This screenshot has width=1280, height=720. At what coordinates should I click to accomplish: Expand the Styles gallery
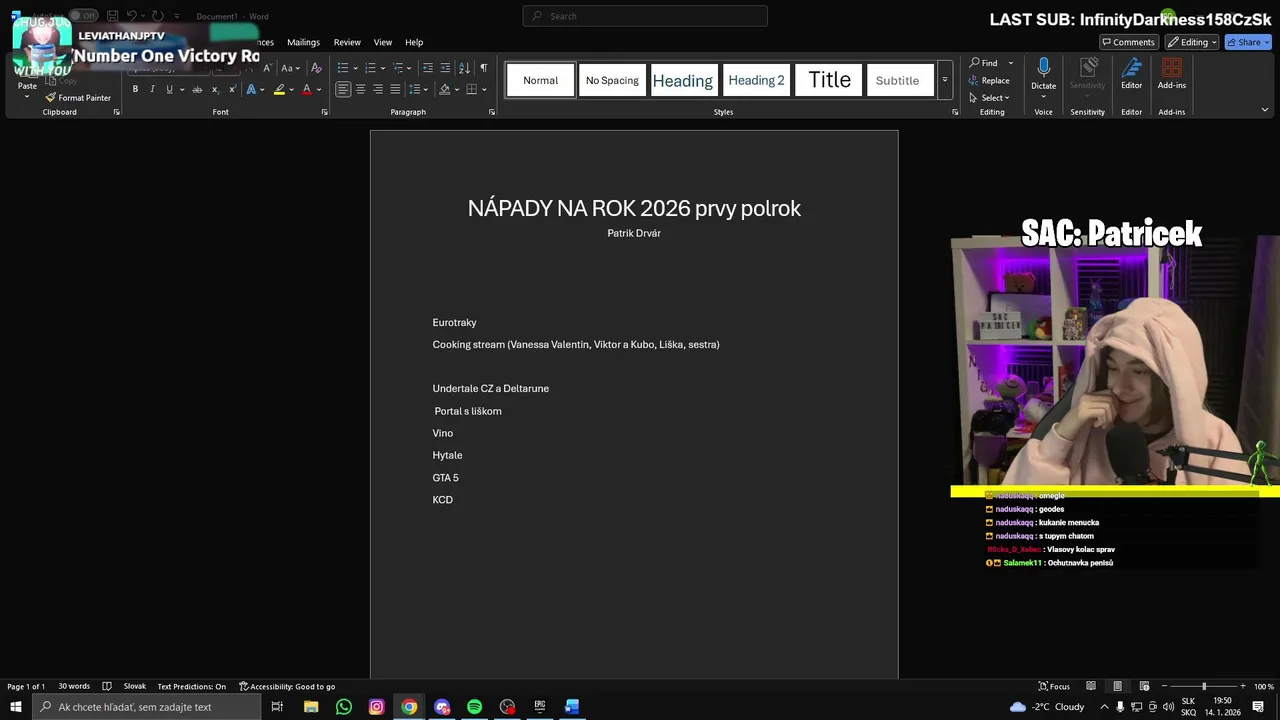(x=944, y=80)
